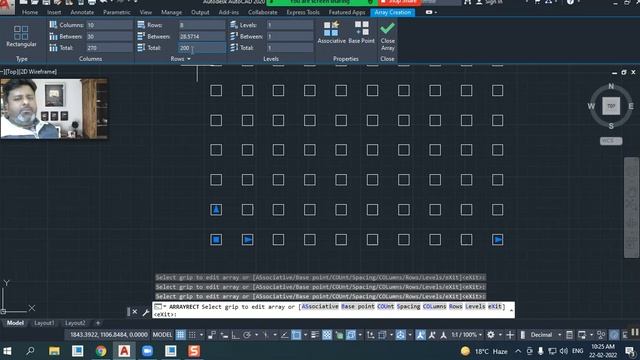This screenshot has width=640, height=360.
Task: Choose COUnt option in command line
Action: pyautogui.click(x=386, y=307)
